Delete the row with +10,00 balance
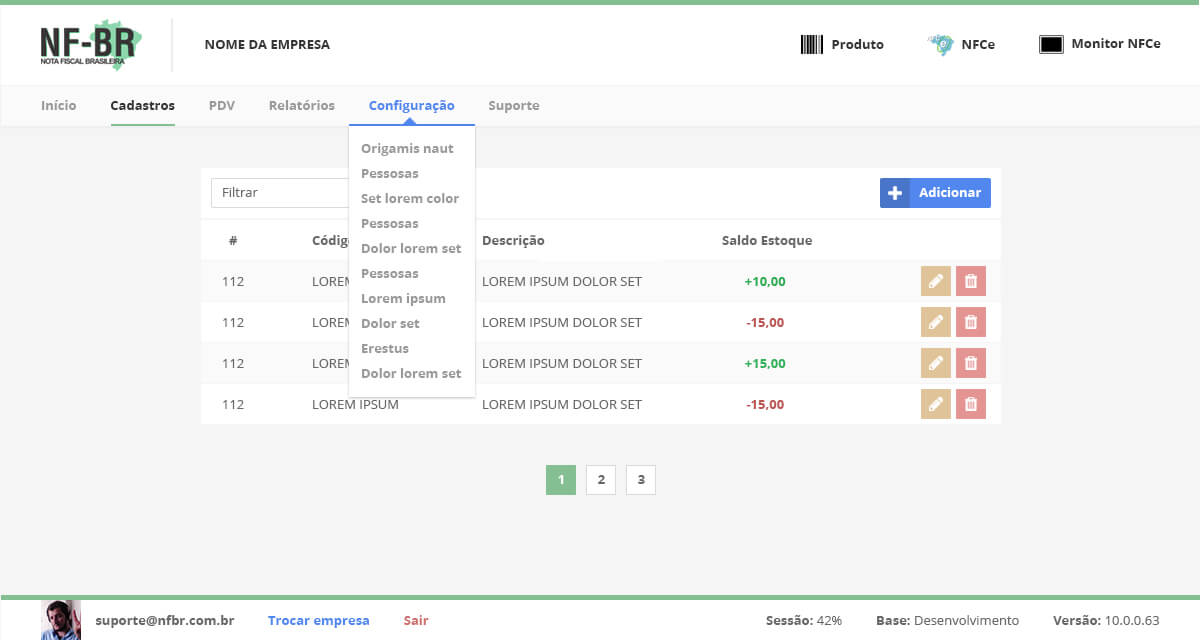 tap(971, 281)
